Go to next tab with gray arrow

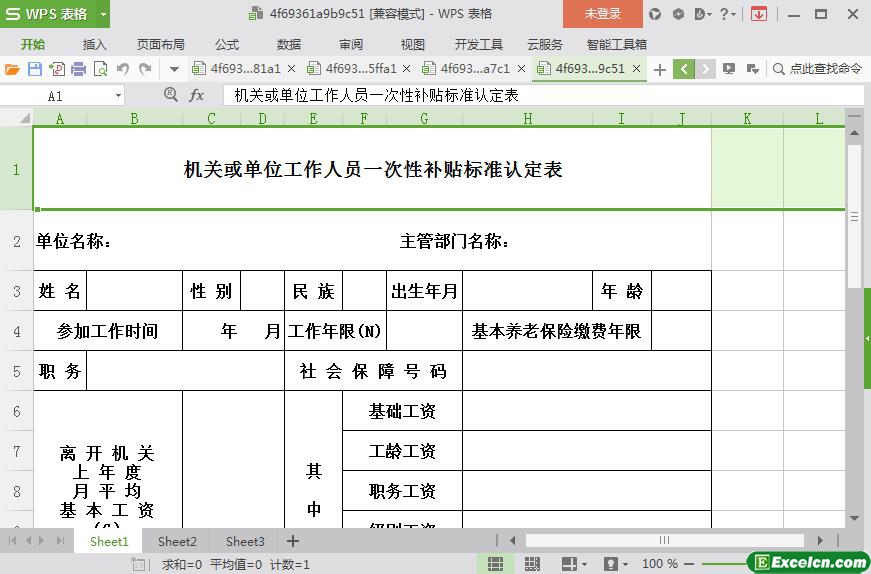pos(705,69)
